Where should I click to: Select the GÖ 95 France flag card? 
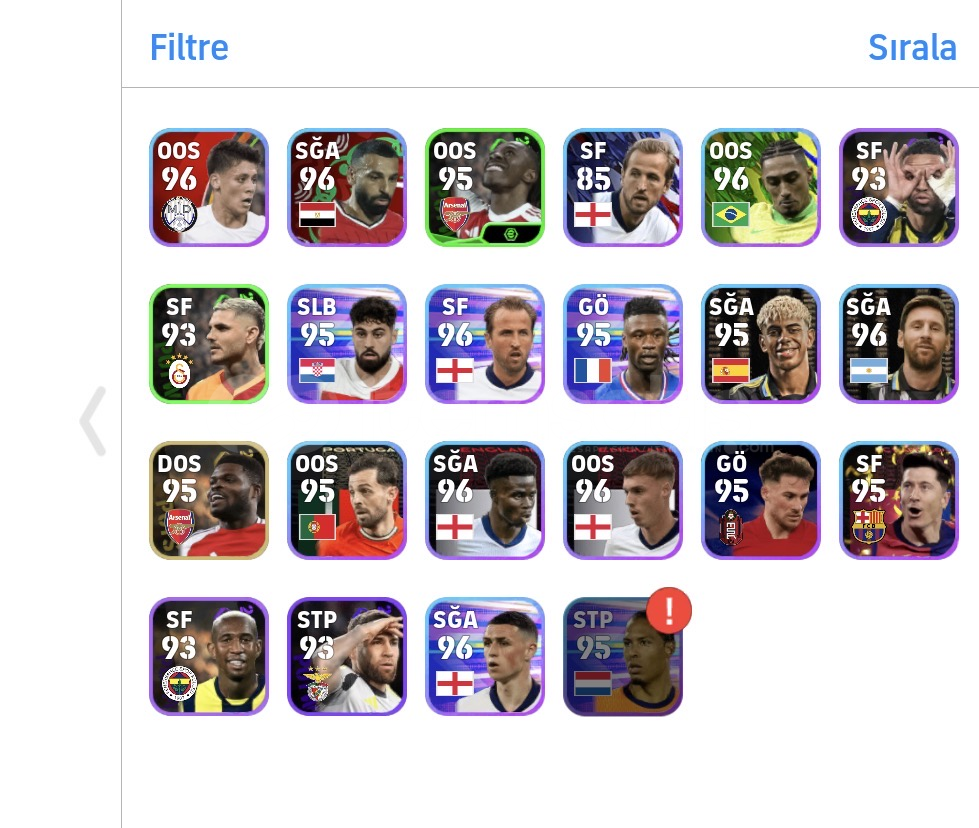(623, 344)
